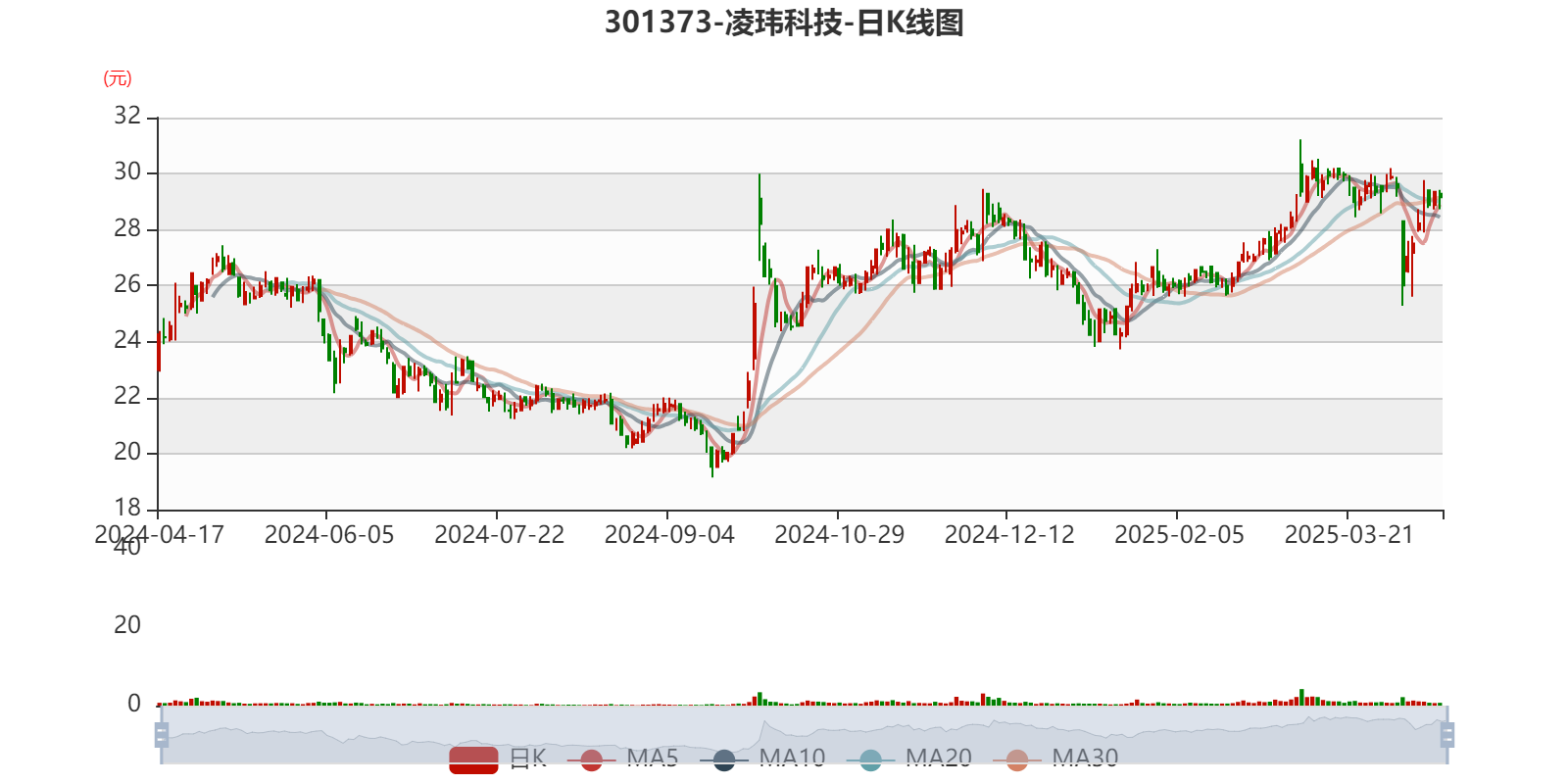Click the price axis value 26
This screenshot has height=784, width=1568.
[127, 284]
